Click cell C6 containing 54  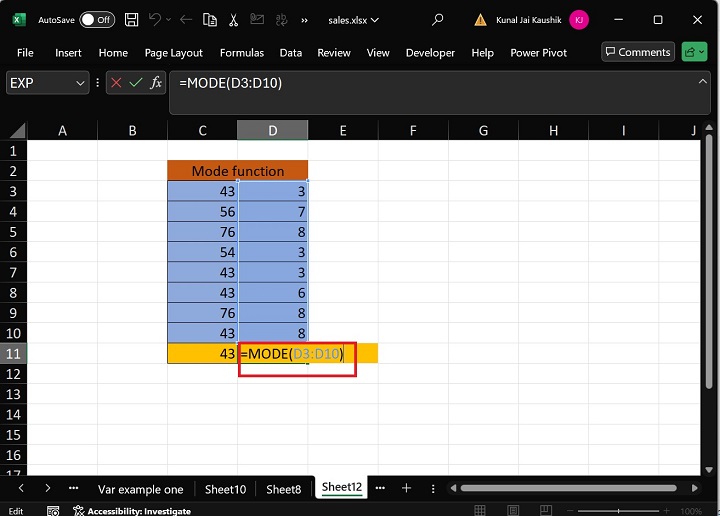[202, 252]
